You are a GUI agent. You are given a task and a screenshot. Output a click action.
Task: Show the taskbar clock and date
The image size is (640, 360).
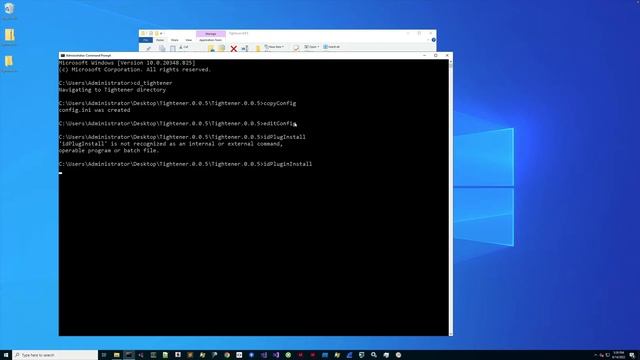[x=619, y=355]
